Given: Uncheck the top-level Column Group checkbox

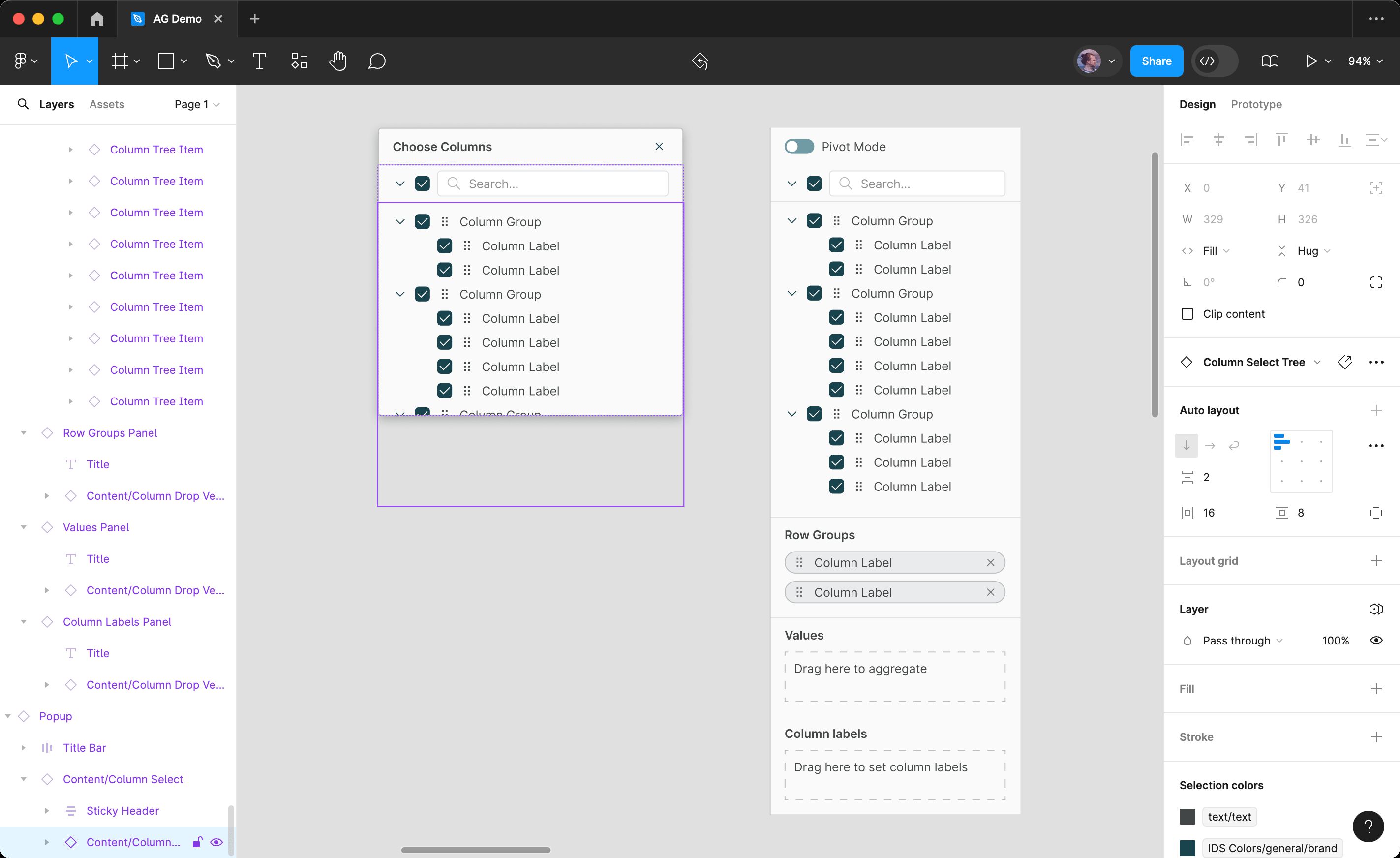Looking at the screenshot, I should [x=422, y=221].
